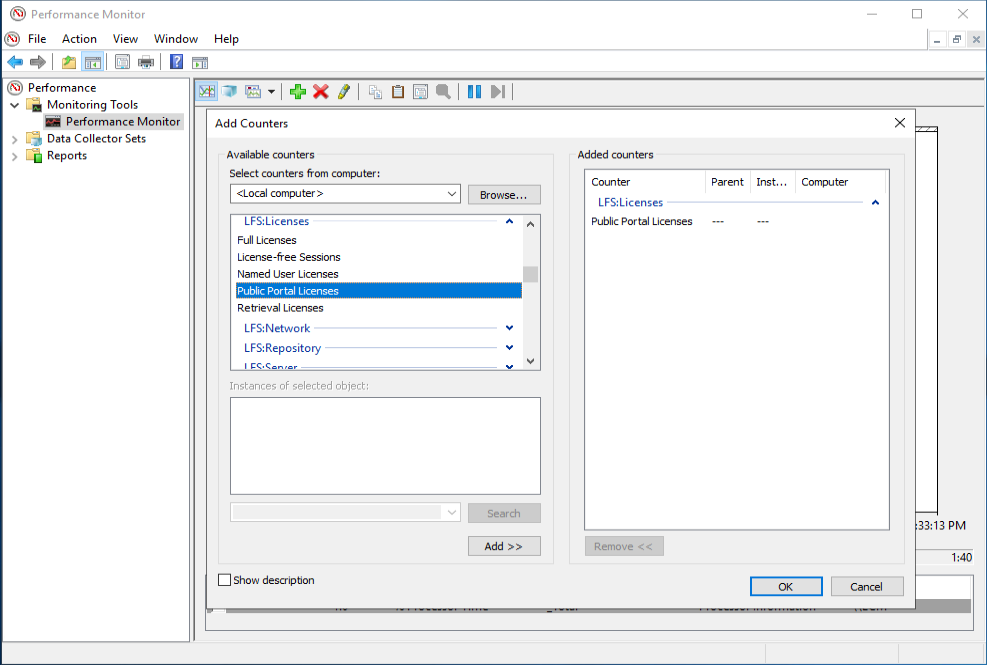Click the Inst... column header

(x=772, y=181)
